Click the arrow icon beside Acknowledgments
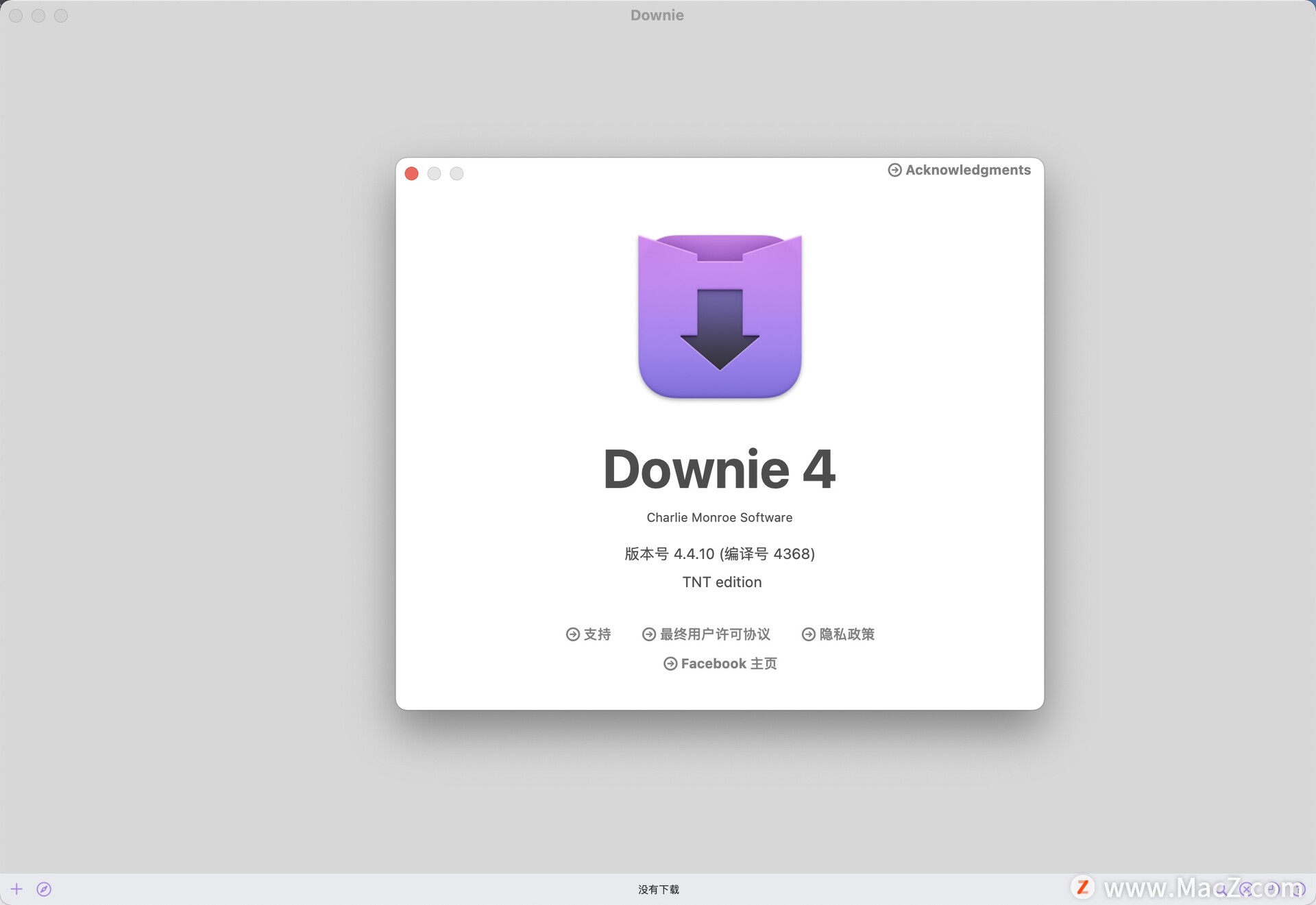Image resolution: width=1316 pixels, height=905 pixels. coord(894,170)
